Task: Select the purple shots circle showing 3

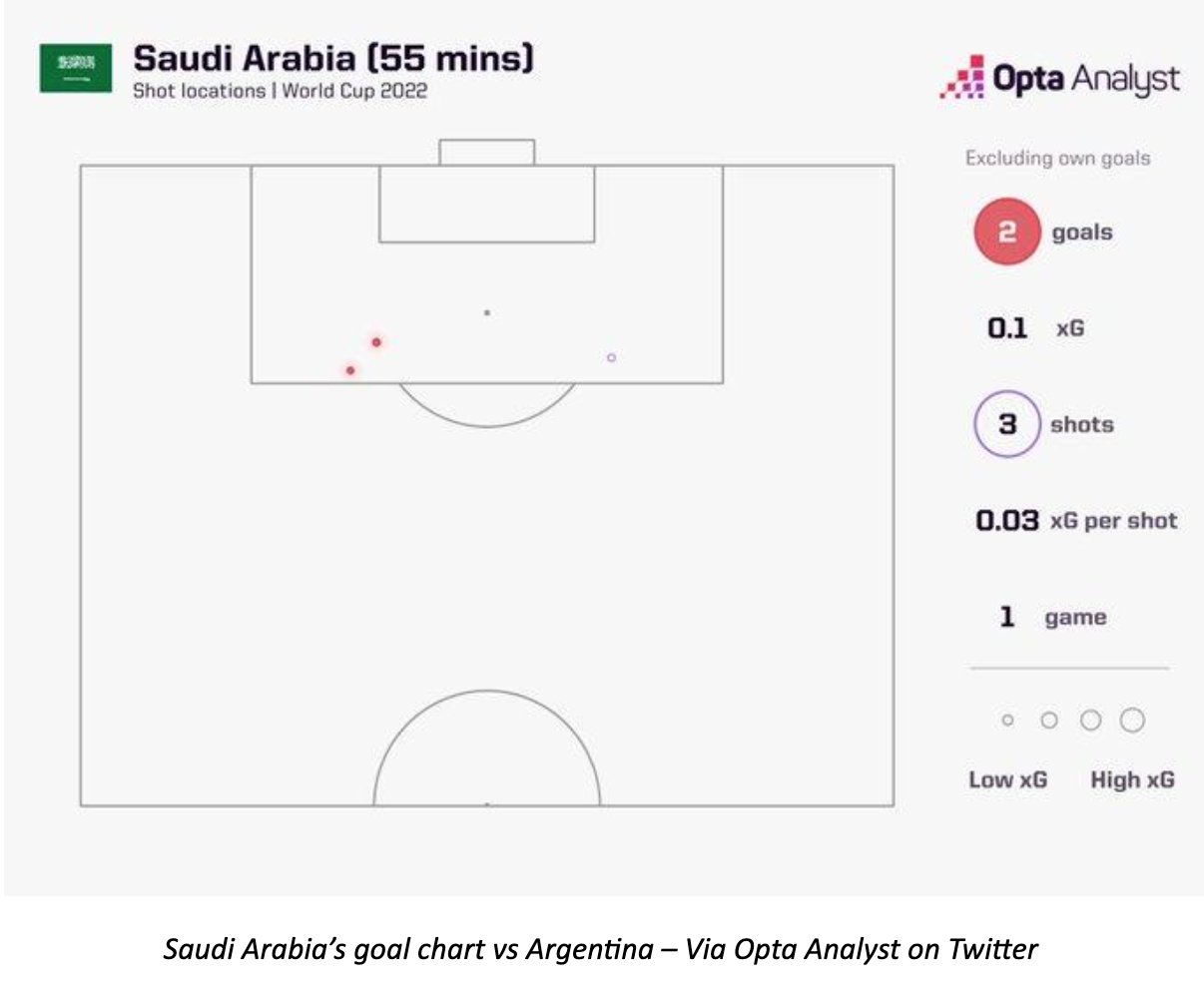Action: (x=1007, y=424)
